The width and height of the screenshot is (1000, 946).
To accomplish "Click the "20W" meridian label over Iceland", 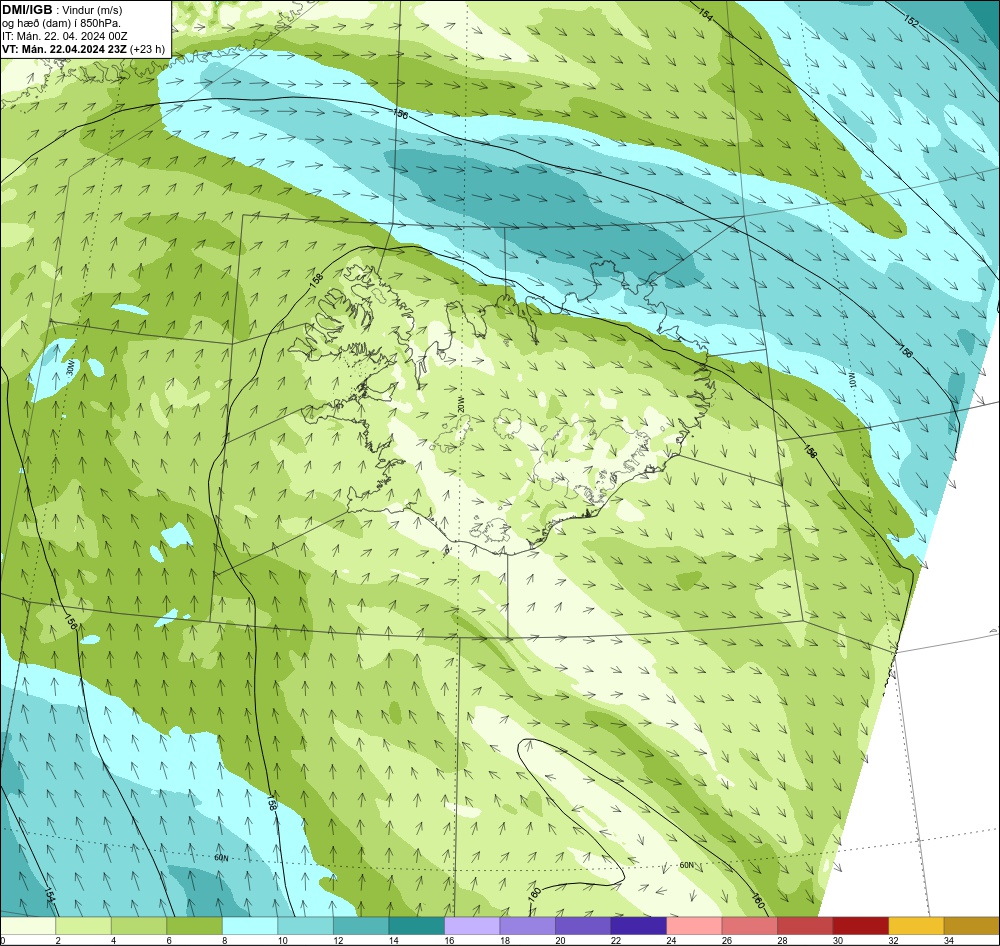I will pyautogui.click(x=461, y=404).
